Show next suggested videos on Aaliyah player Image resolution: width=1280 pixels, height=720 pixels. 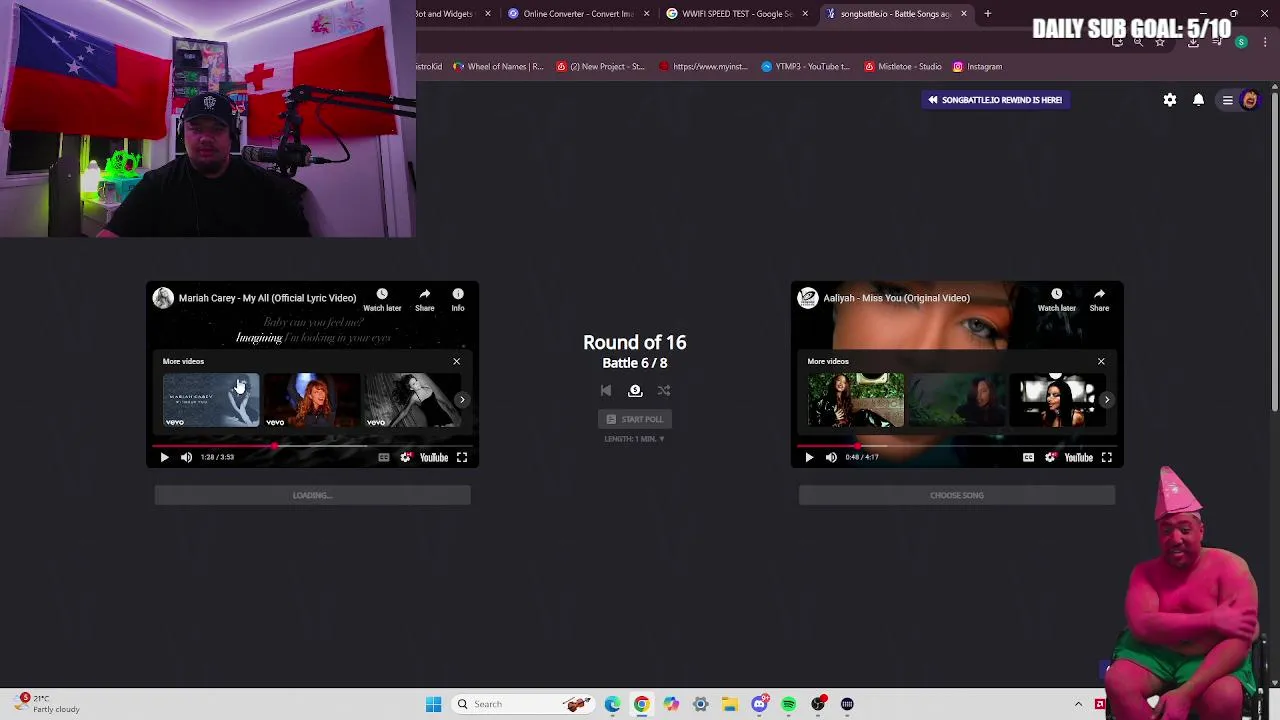click(x=1107, y=400)
